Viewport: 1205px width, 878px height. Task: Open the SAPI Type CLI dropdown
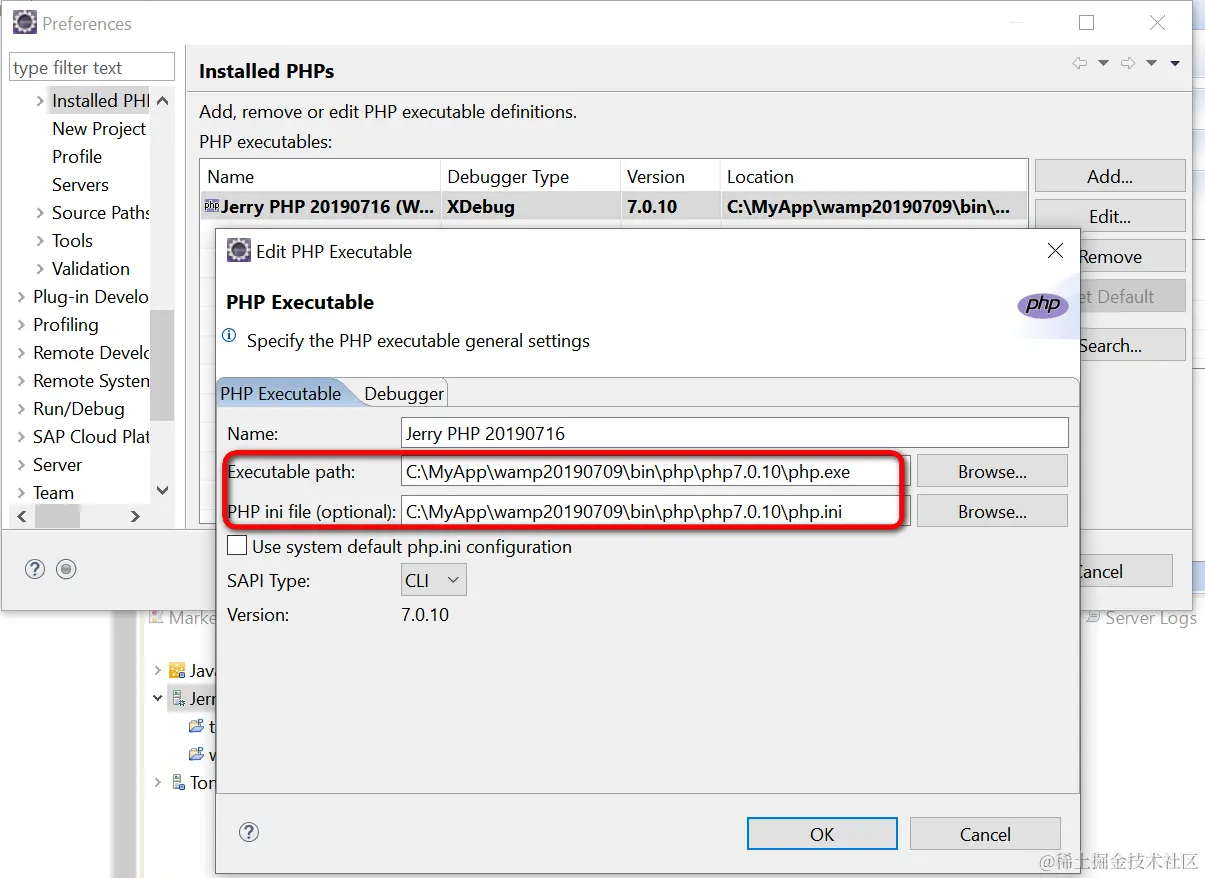433,580
